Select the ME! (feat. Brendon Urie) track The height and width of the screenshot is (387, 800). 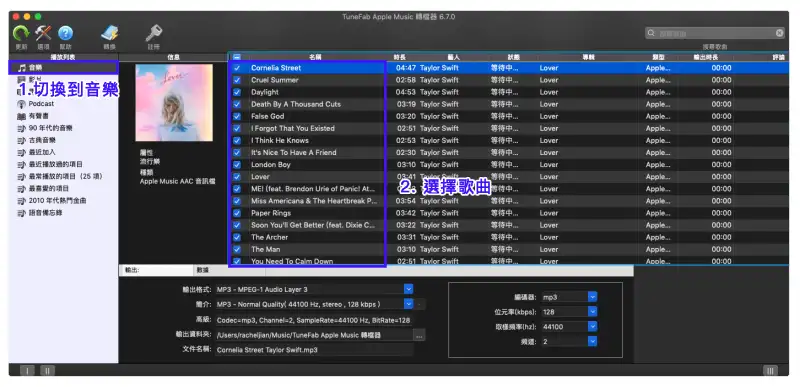pos(313,189)
